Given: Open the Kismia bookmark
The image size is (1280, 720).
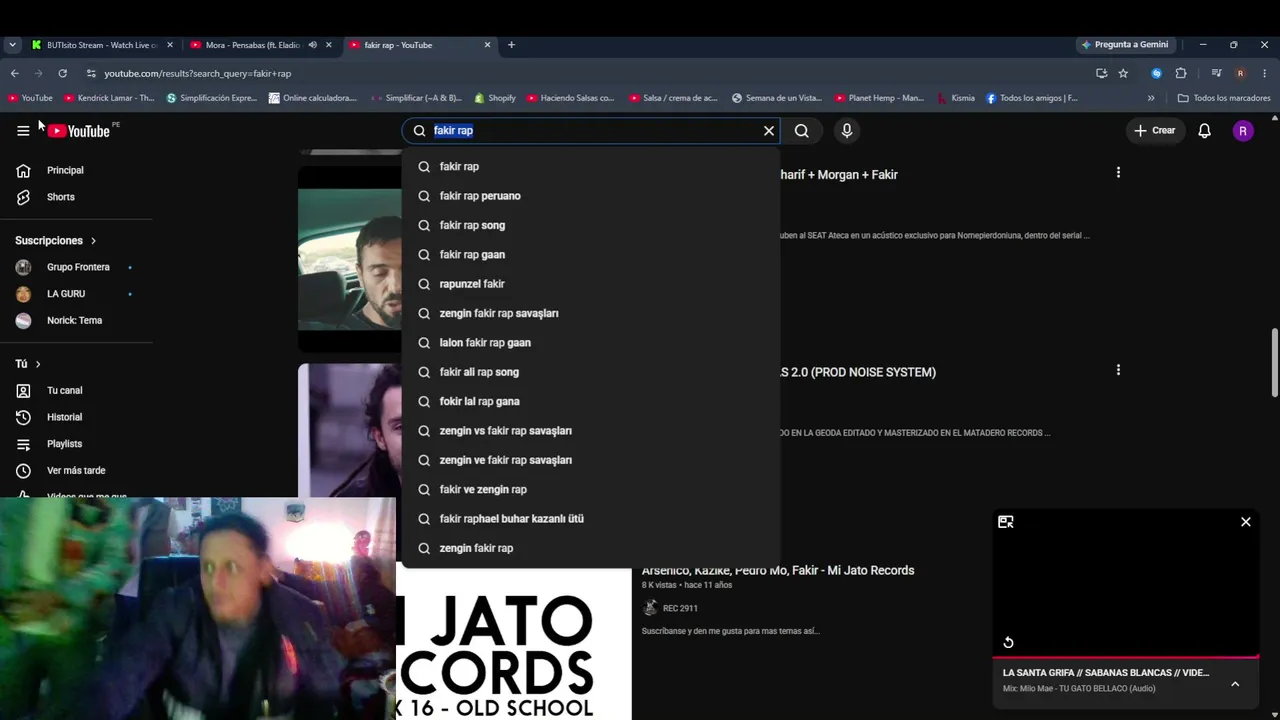Looking at the screenshot, I should [x=956, y=98].
